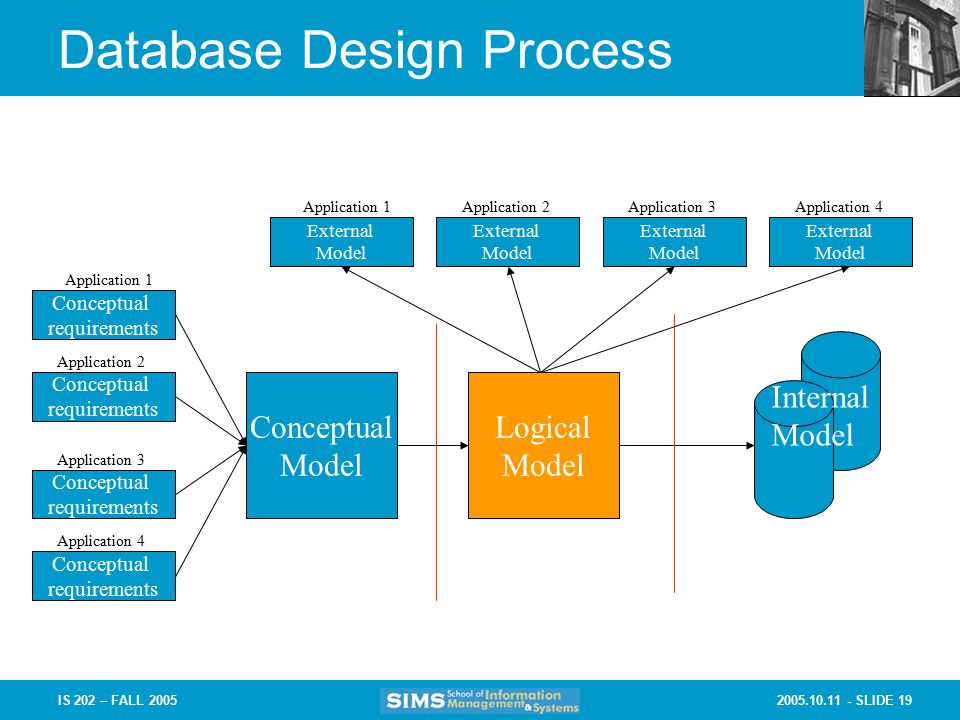The image size is (960, 720).
Task: Select the large Conceptual Model box
Action: (321, 445)
